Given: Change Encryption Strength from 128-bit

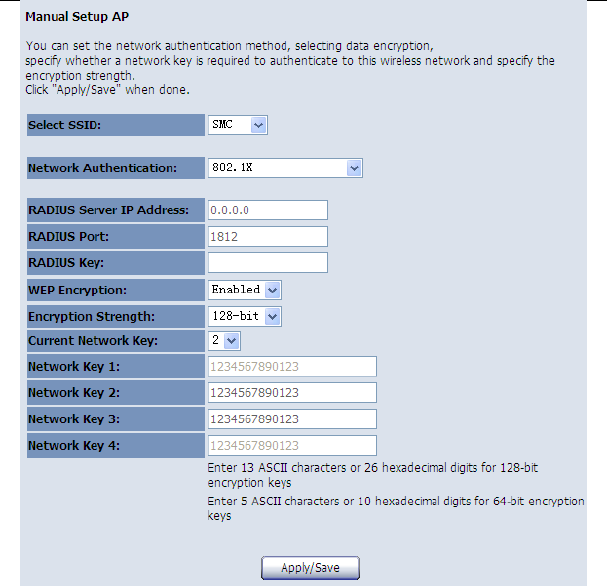Looking at the screenshot, I should [245, 316].
